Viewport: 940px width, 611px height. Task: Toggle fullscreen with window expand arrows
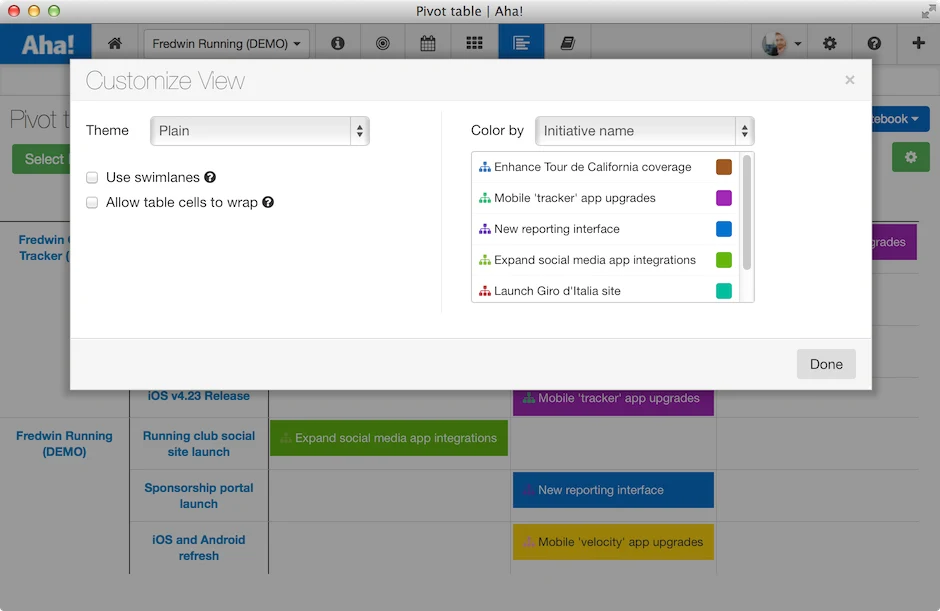pyautogui.click(x=928, y=11)
